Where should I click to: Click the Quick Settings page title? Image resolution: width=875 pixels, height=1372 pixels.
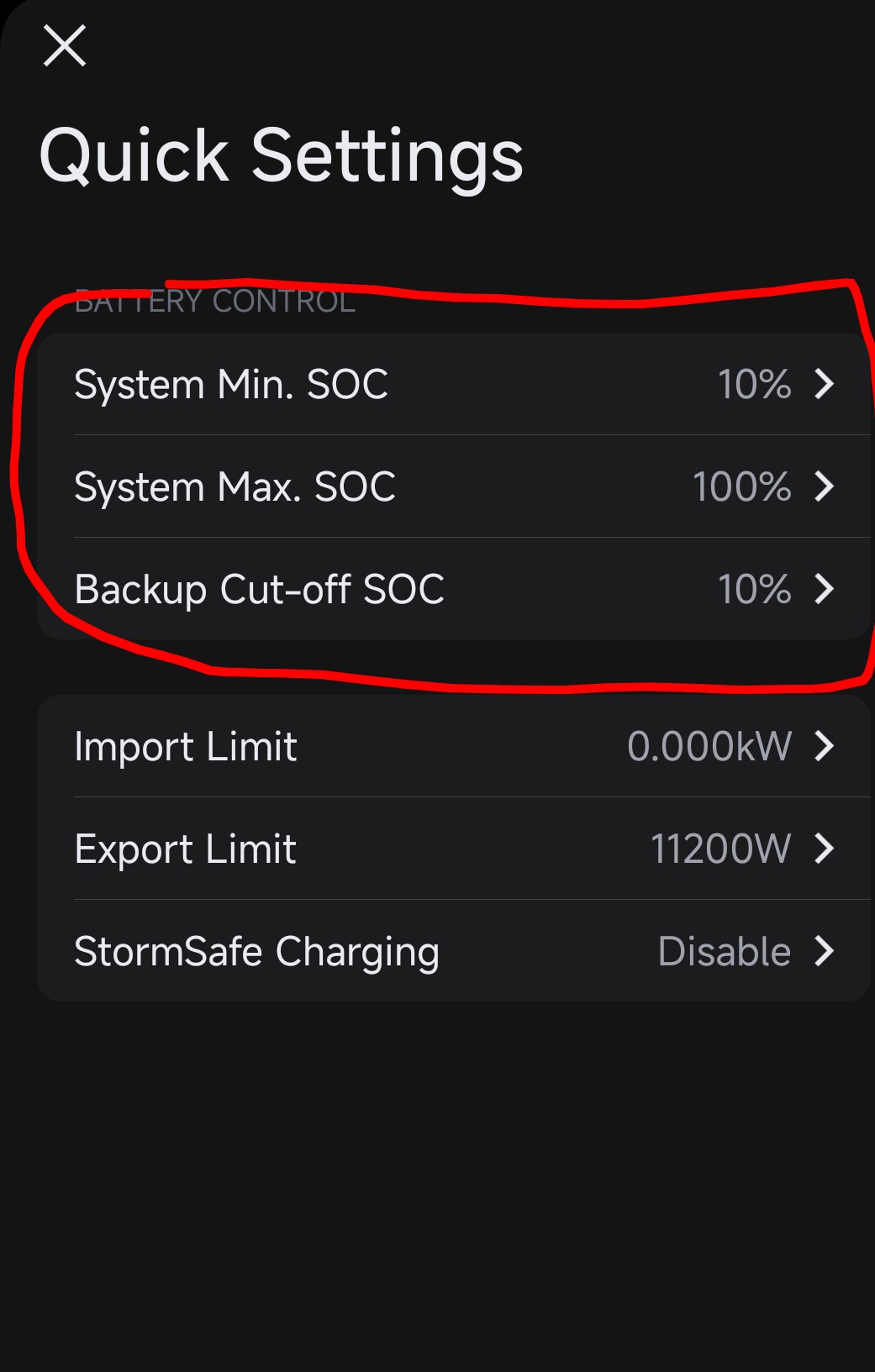[x=282, y=156]
